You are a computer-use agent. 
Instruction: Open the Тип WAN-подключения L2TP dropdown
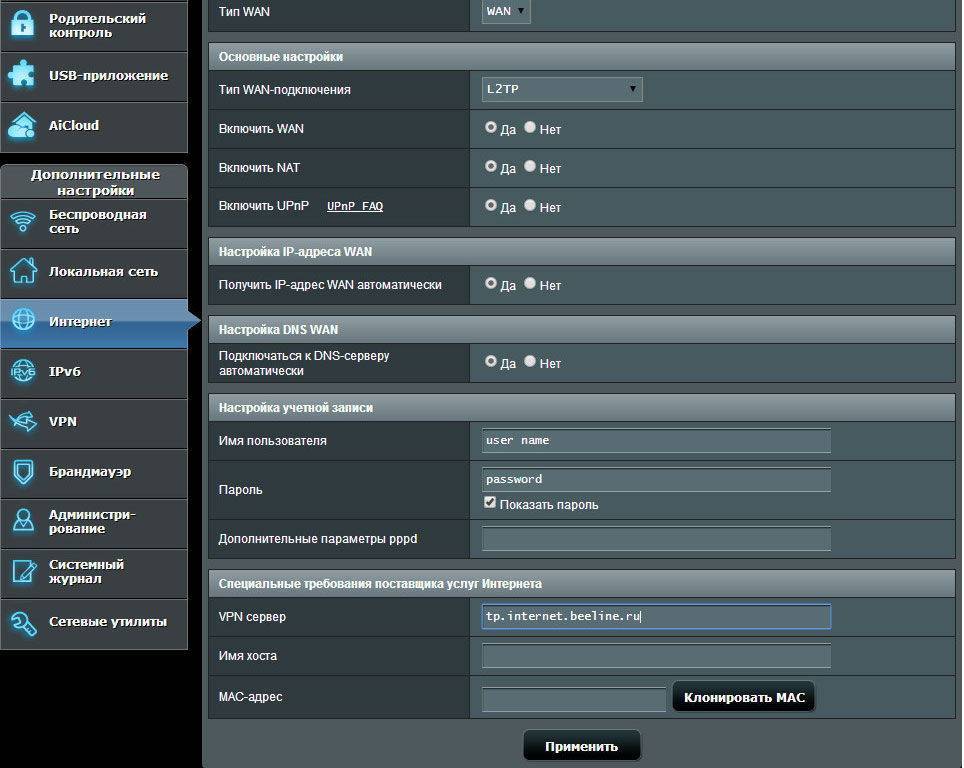pos(561,90)
